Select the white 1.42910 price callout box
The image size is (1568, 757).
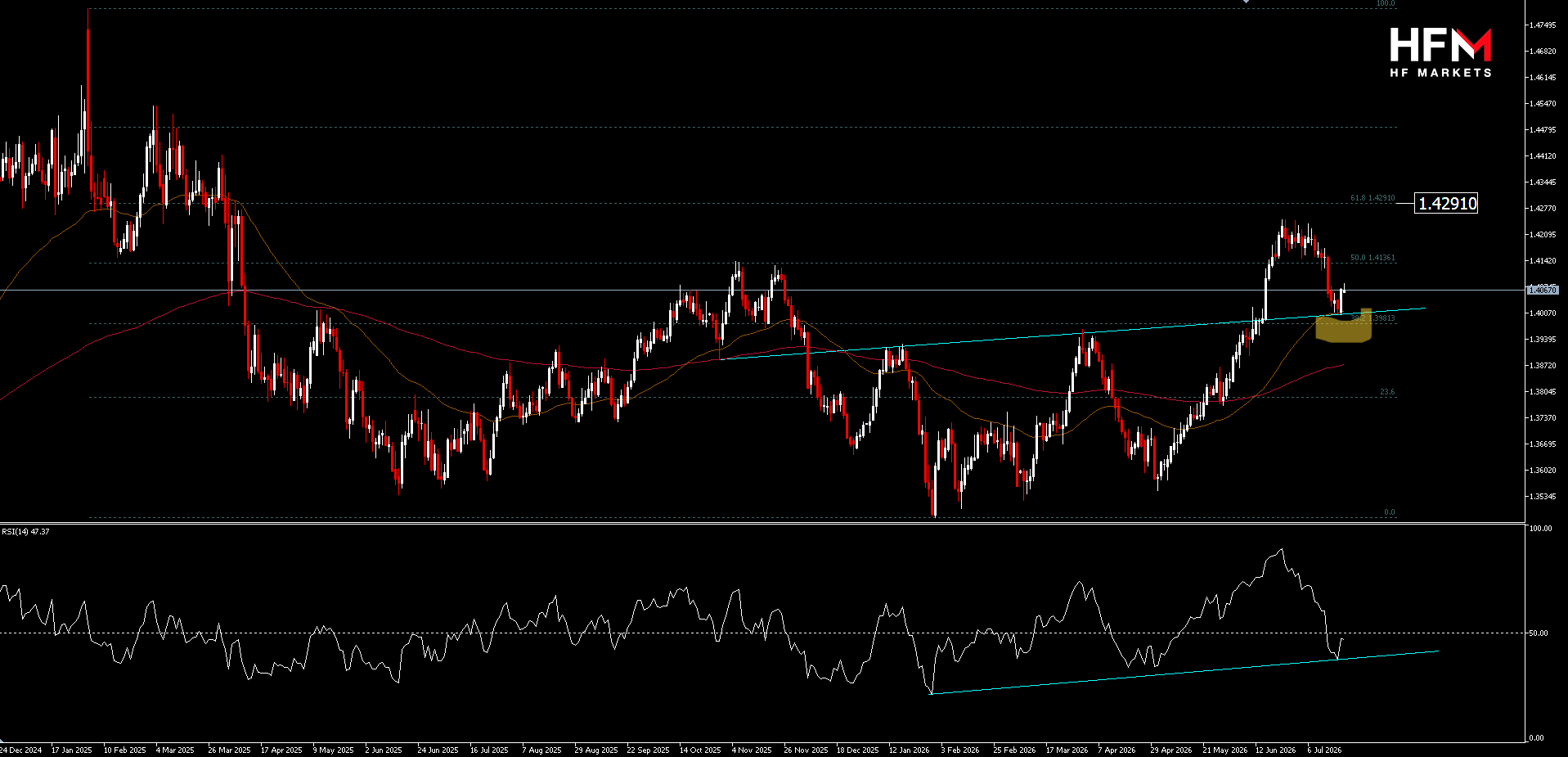click(x=1447, y=204)
